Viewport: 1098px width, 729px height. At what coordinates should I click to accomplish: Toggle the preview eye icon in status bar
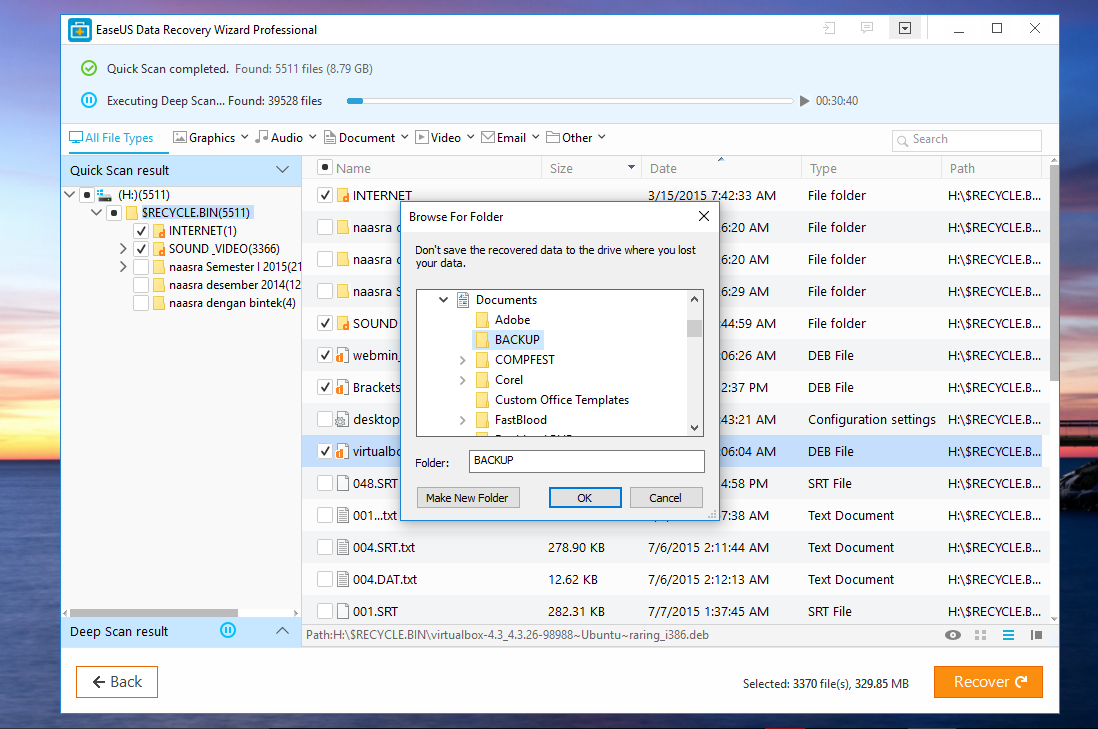(952, 635)
